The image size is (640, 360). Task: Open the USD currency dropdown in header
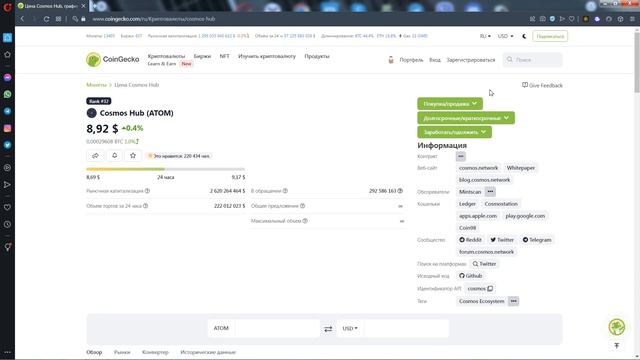coord(505,36)
